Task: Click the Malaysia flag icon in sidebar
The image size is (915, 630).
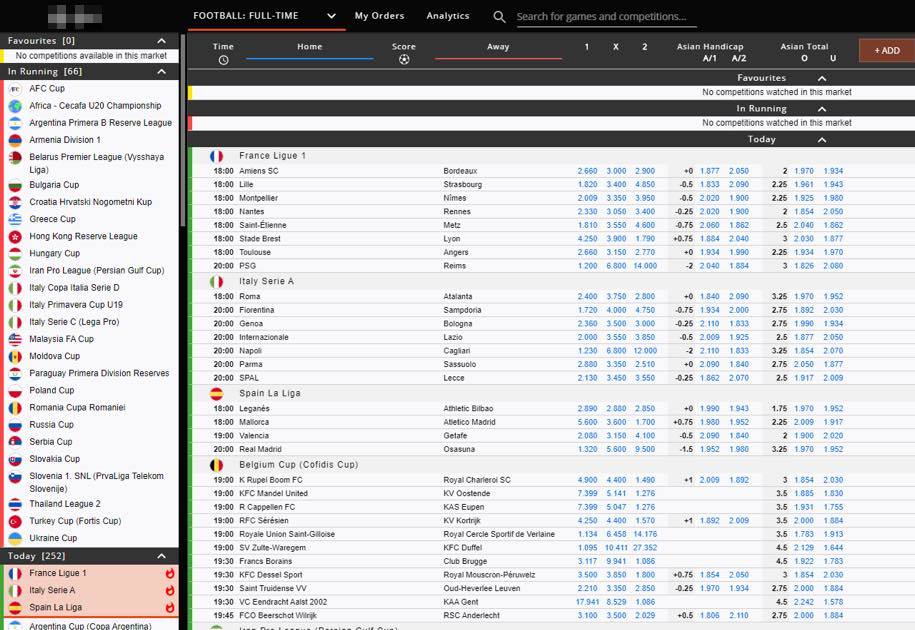Action: (x=15, y=339)
